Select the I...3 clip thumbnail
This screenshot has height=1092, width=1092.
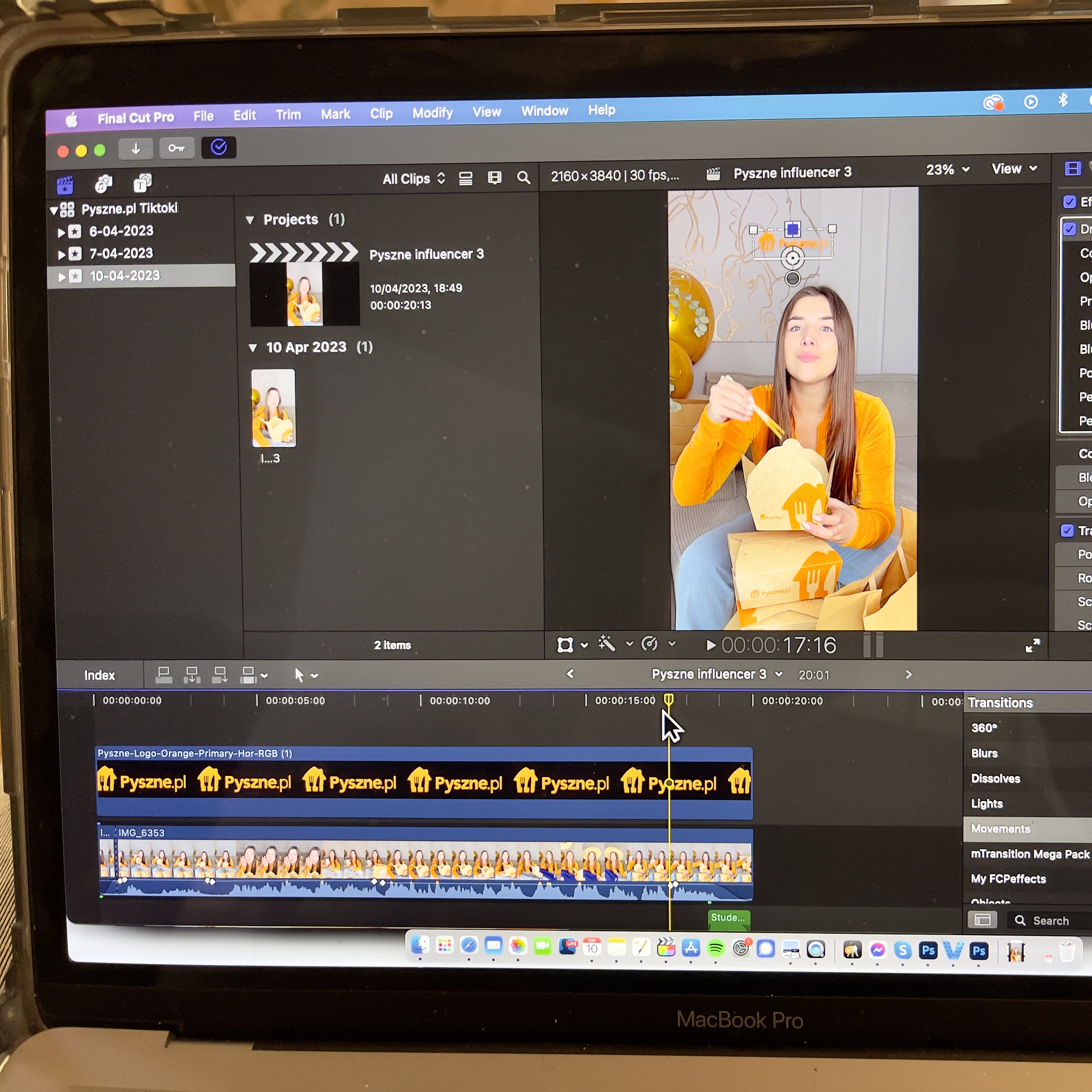(273, 408)
